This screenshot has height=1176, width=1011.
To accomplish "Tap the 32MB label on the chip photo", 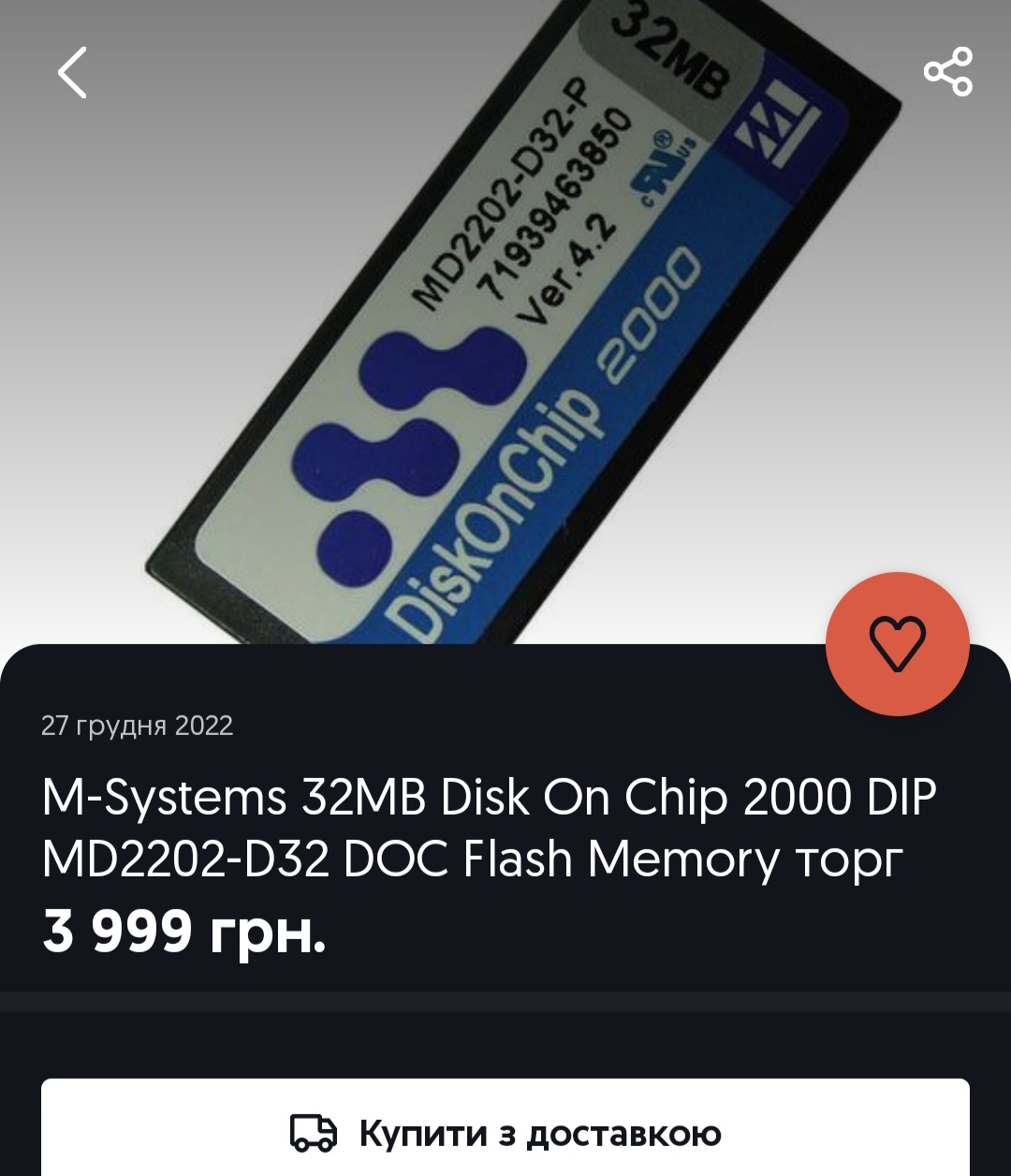I will click(x=668, y=52).
